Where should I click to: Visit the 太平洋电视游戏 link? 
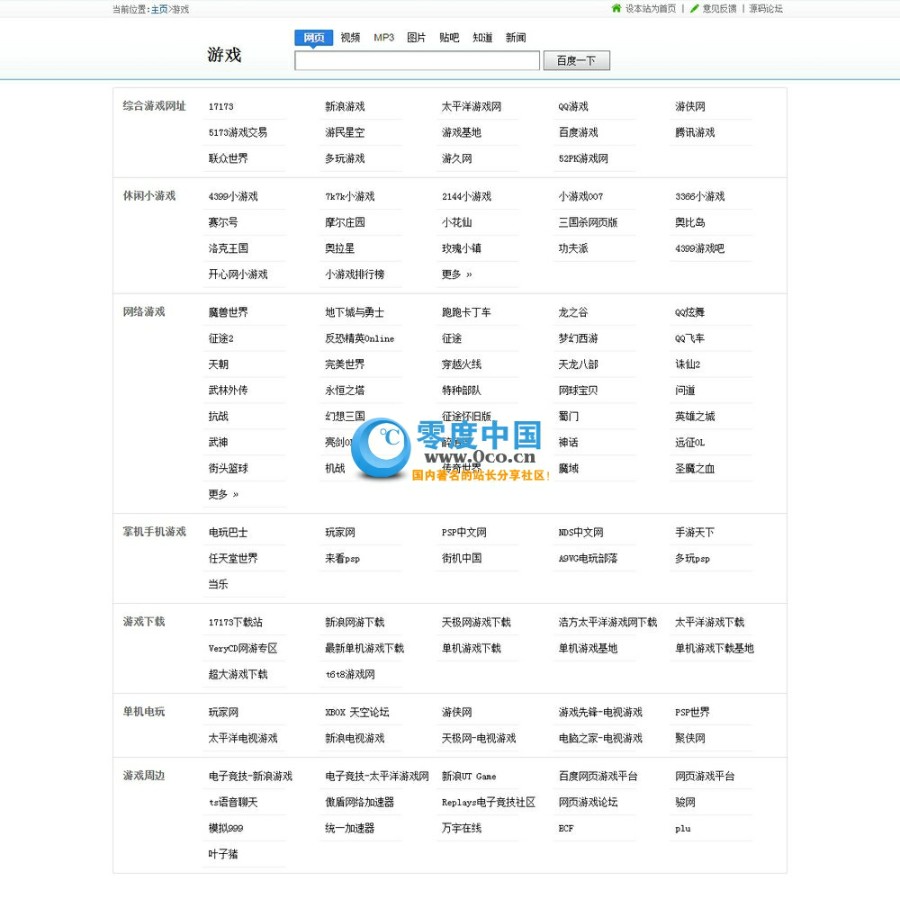[x=243, y=738]
